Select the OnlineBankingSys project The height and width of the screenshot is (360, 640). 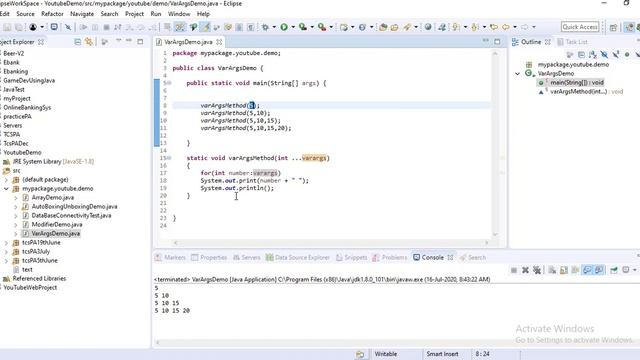(x=27, y=107)
